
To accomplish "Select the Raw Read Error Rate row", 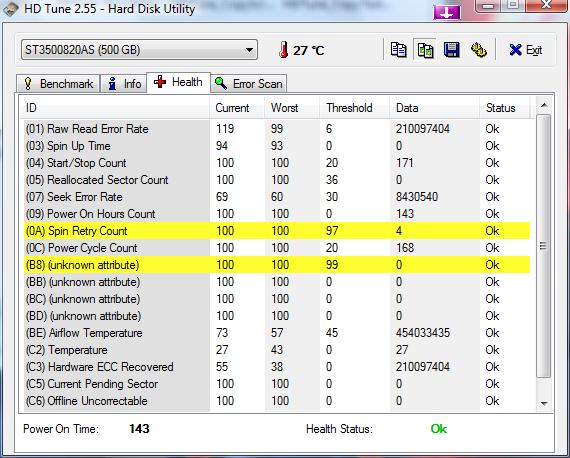I will pos(277,129).
